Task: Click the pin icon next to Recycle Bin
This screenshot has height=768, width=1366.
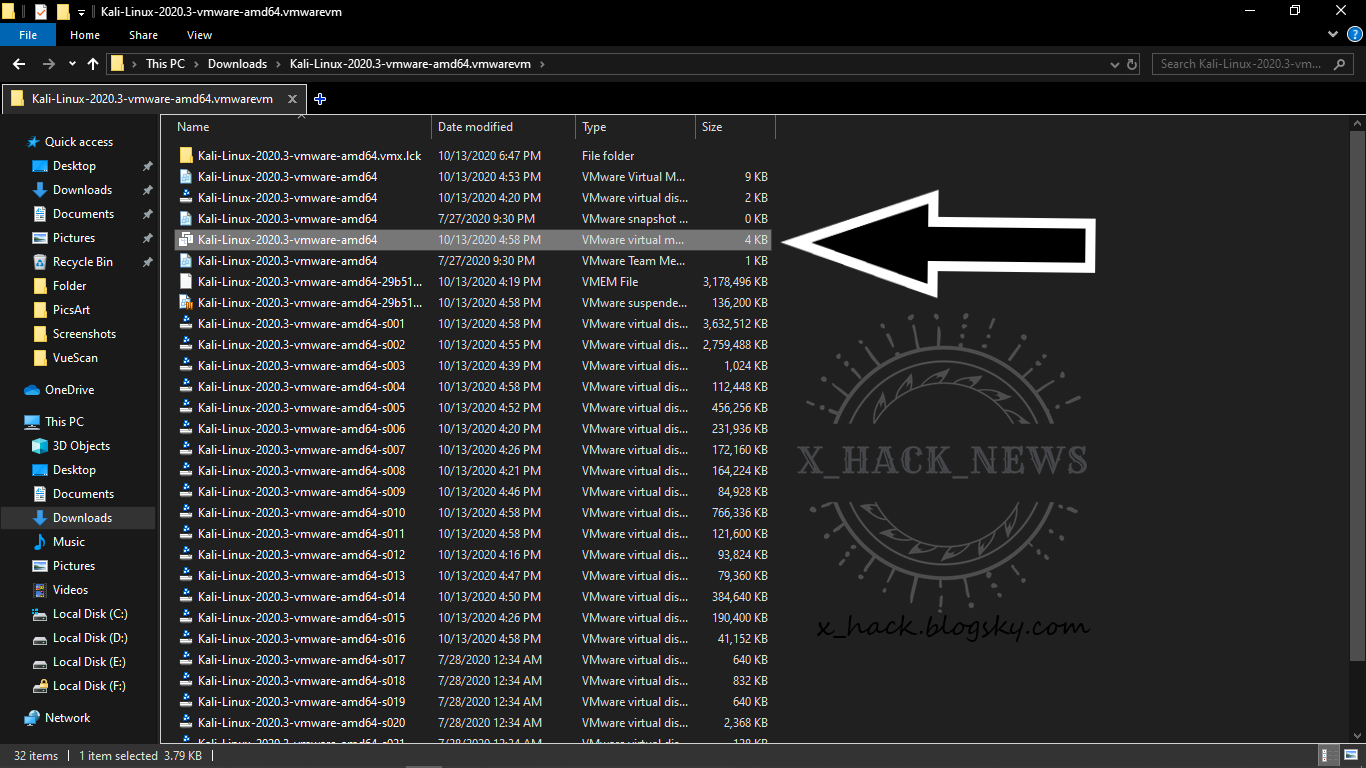Action: coord(148,262)
